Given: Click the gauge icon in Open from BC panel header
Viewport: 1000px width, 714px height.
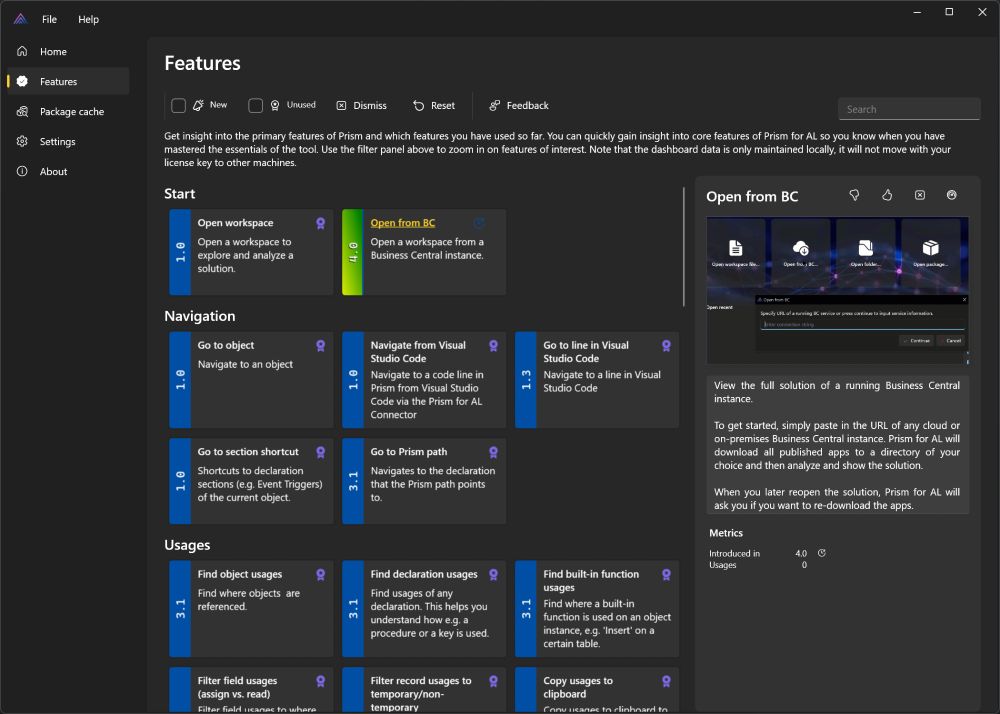Looking at the screenshot, I should pos(952,195).
